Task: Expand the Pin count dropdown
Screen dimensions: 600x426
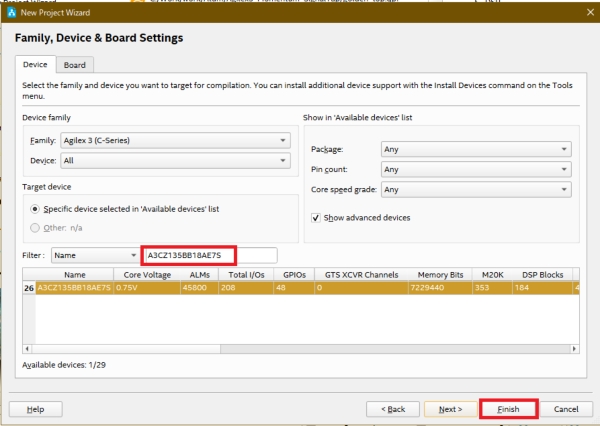Action: click(x=475, y=169)
